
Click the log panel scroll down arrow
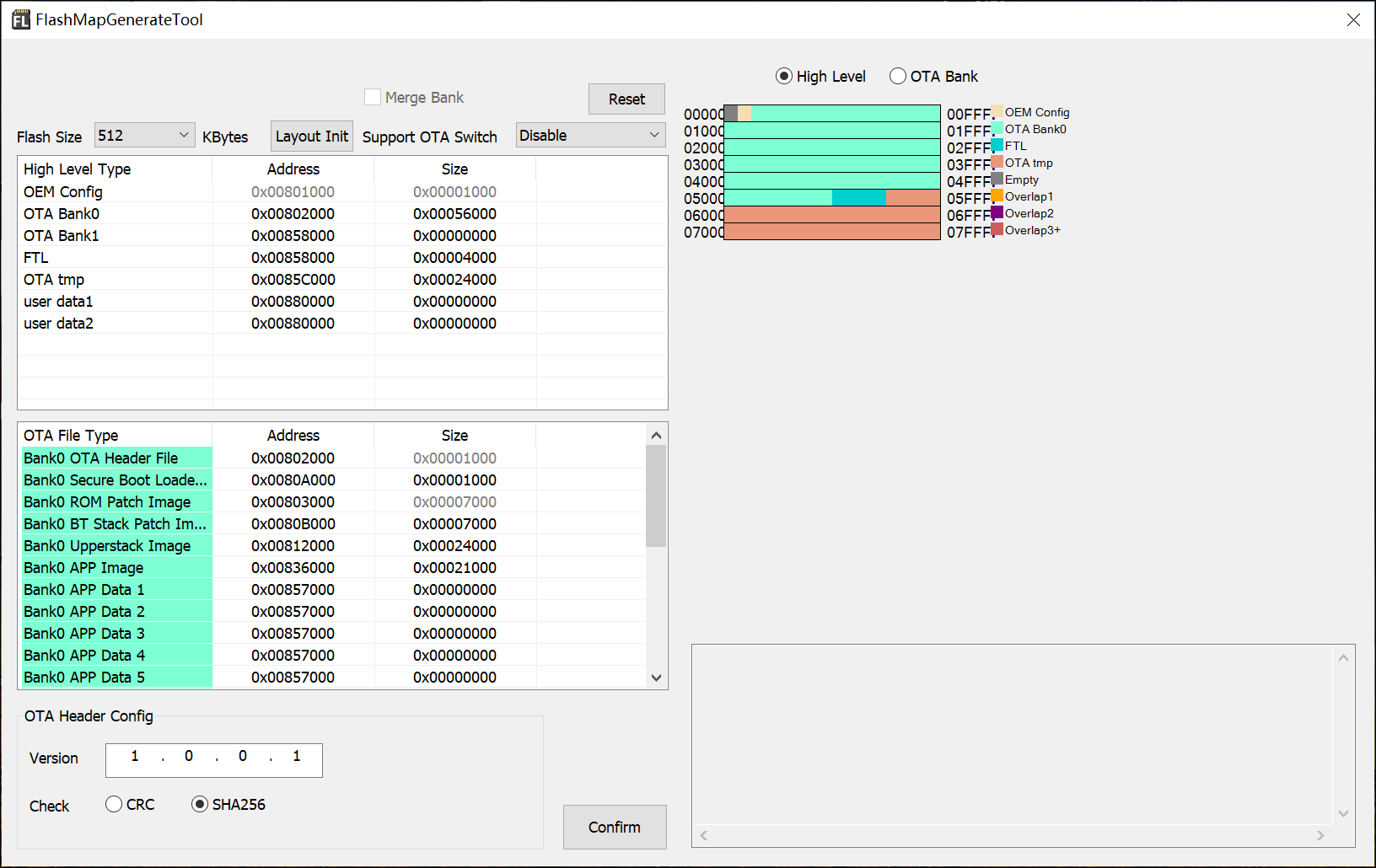click(x=1343, y=813)
